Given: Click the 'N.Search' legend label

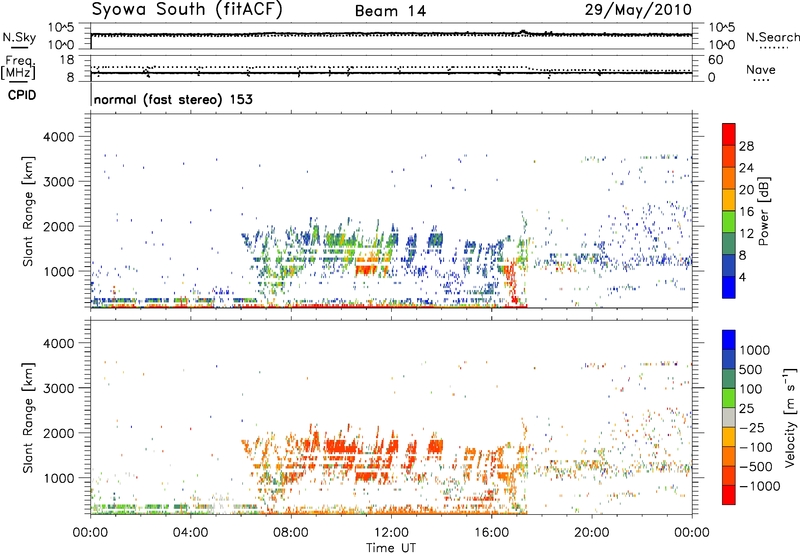Looking at the screenshot, I should (x=772, y=37).
